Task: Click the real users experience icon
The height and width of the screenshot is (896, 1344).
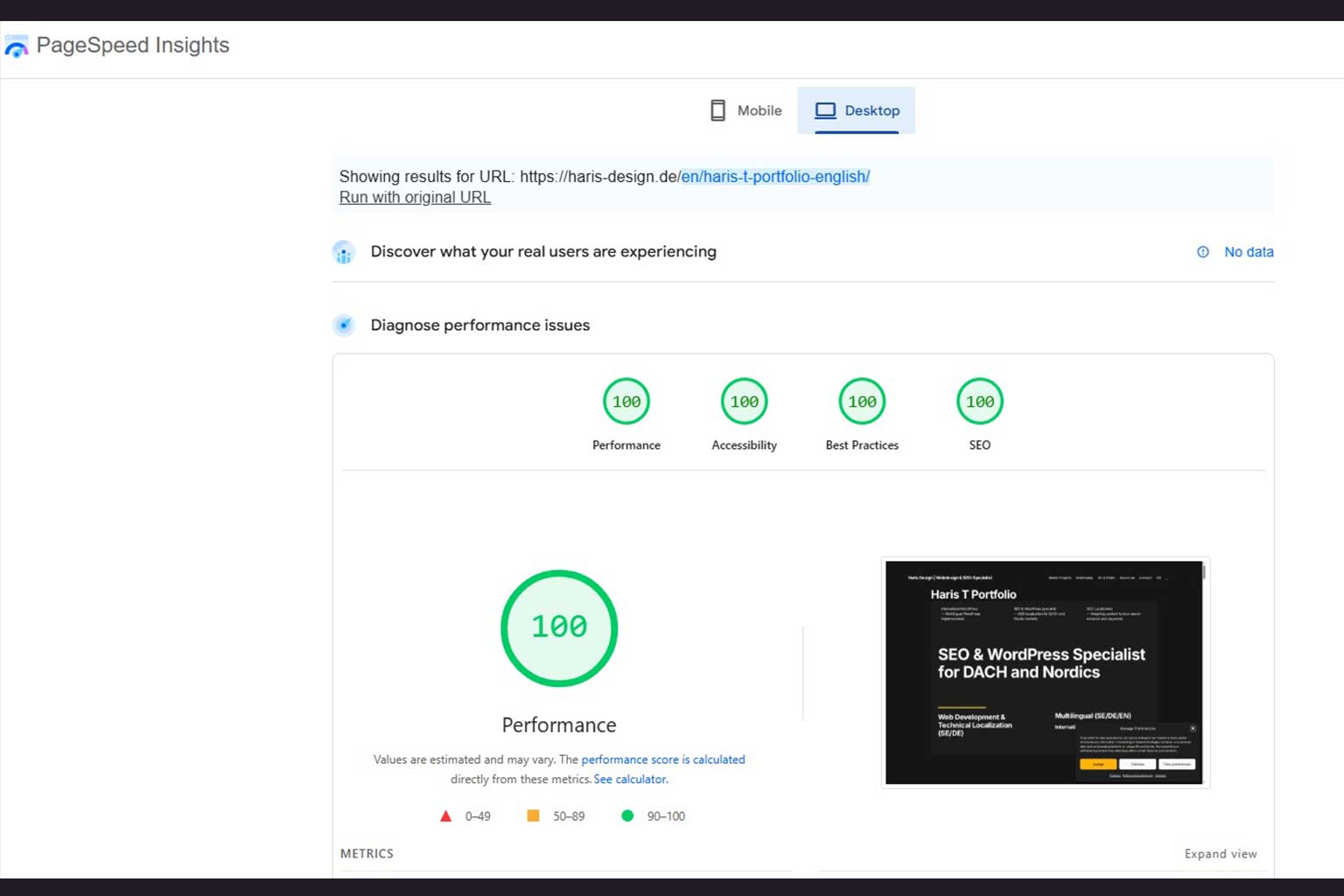Action: (x=344, y=252)
